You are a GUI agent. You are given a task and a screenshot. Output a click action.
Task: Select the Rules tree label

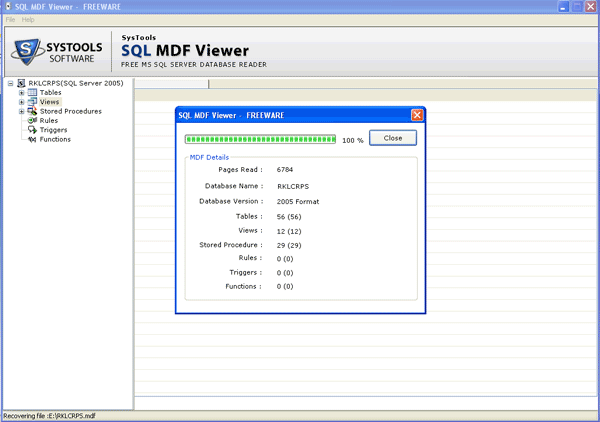click(x=49, y=121)
